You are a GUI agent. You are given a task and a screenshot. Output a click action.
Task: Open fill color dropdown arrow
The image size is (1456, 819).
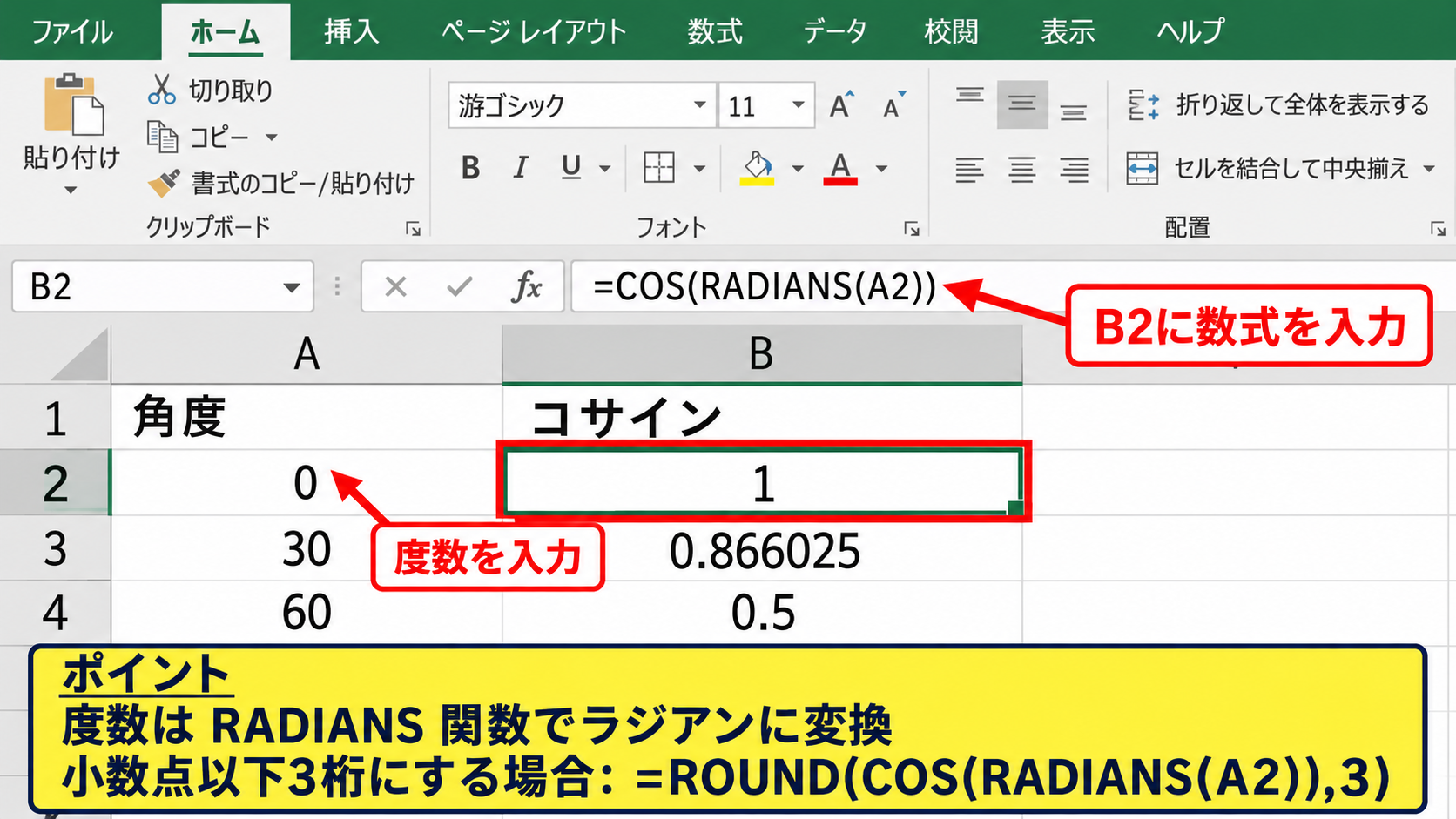[x=798, y=168]
